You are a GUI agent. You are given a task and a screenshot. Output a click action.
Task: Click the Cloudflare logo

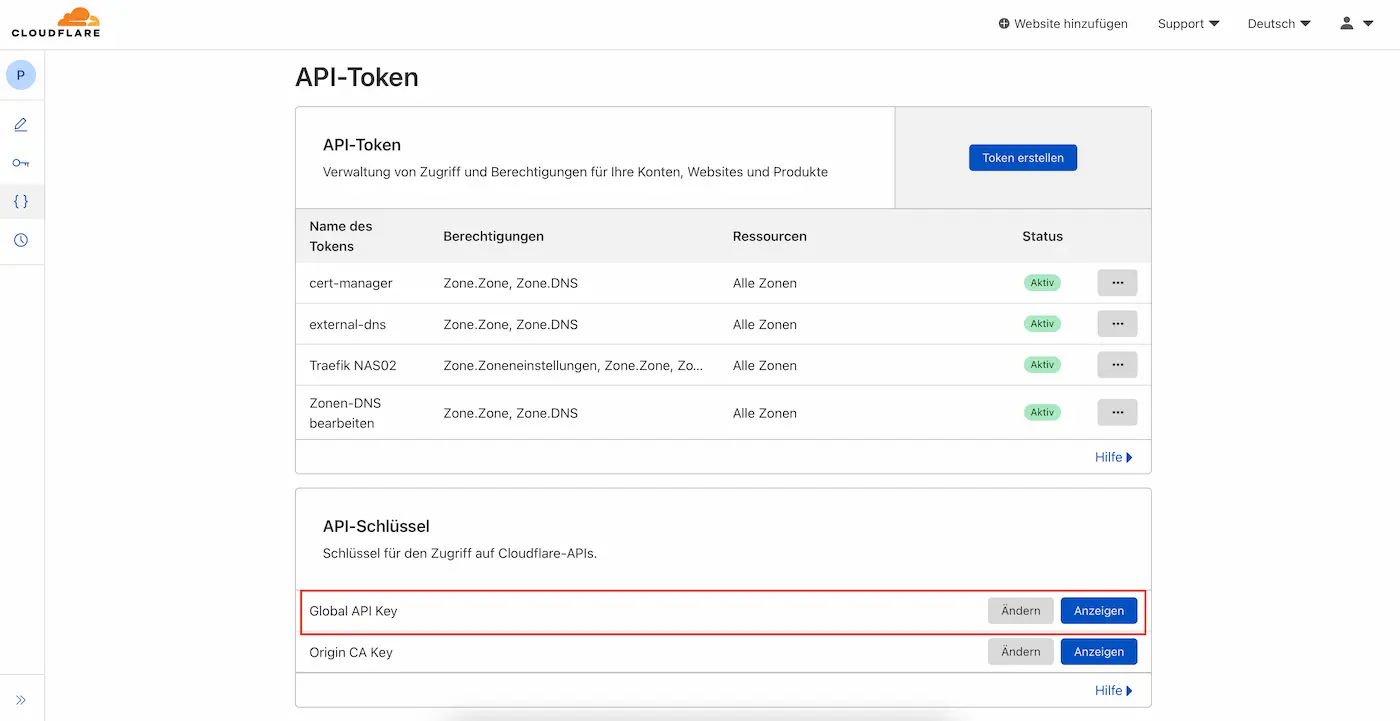(x=54, y=21)
